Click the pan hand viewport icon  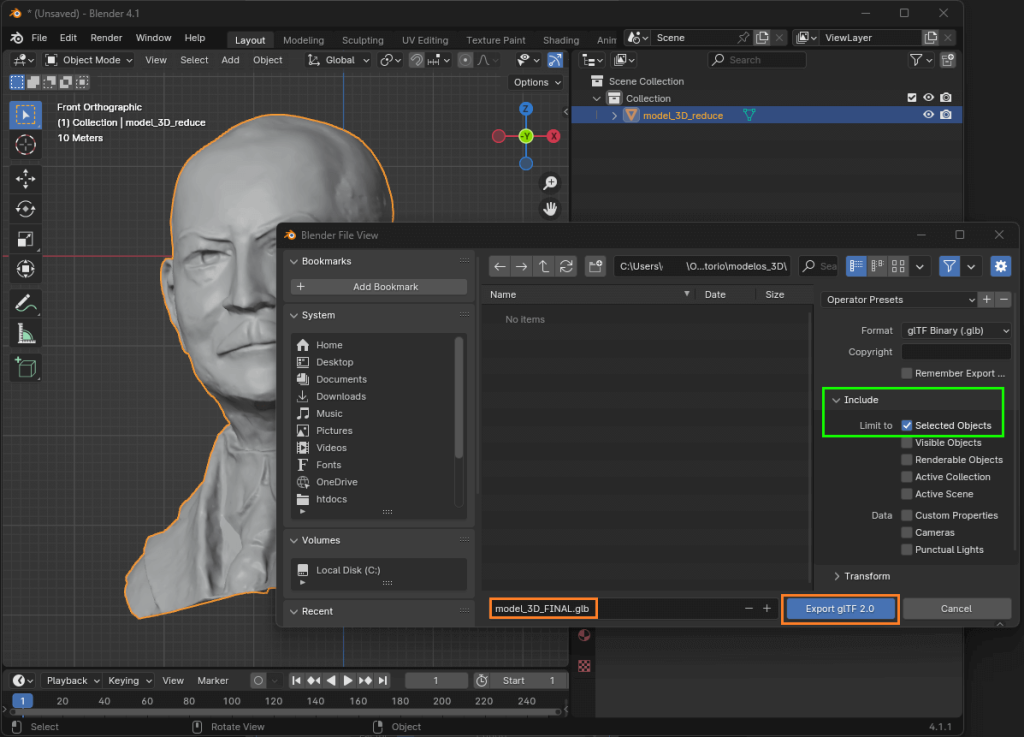551,209
